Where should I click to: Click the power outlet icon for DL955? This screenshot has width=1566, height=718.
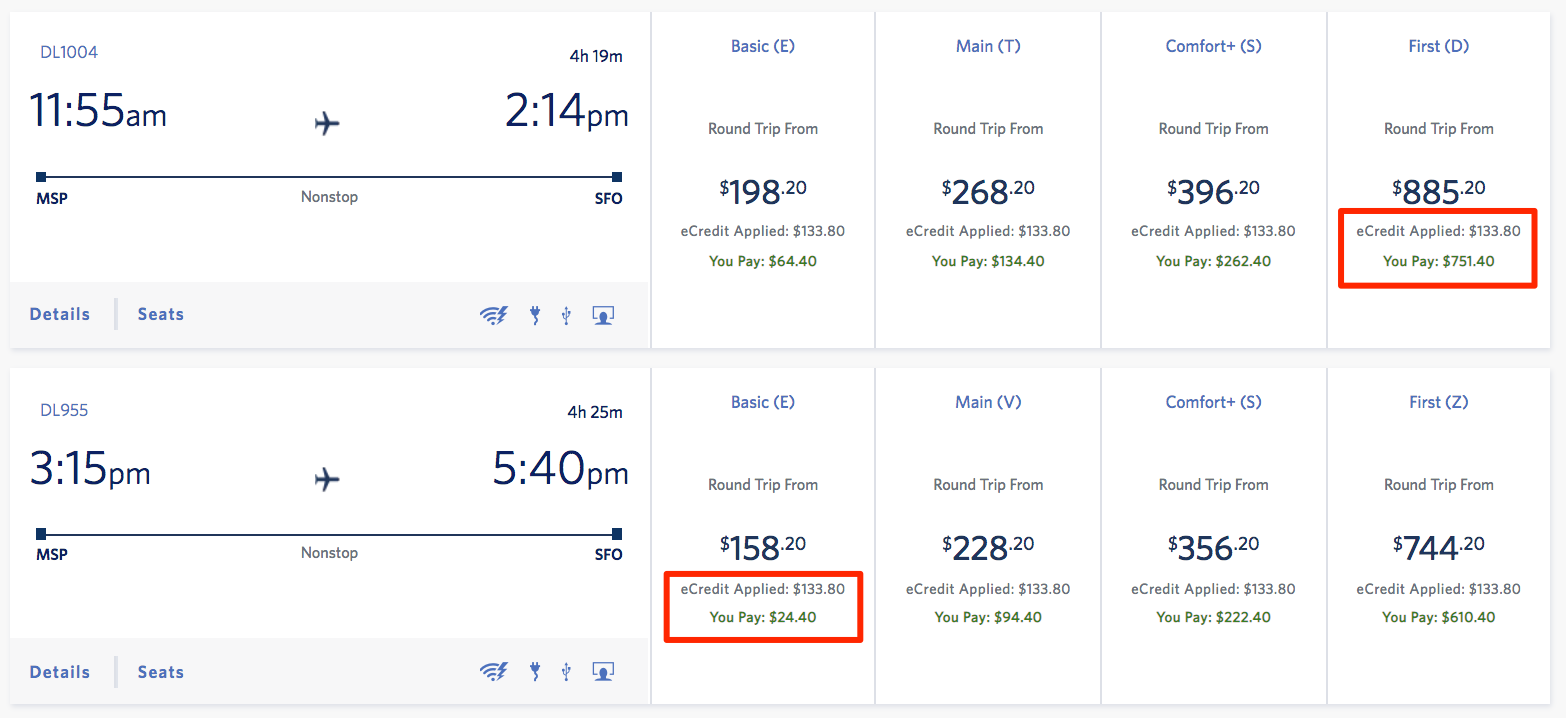pyautogui.click(x=535, y=671)
